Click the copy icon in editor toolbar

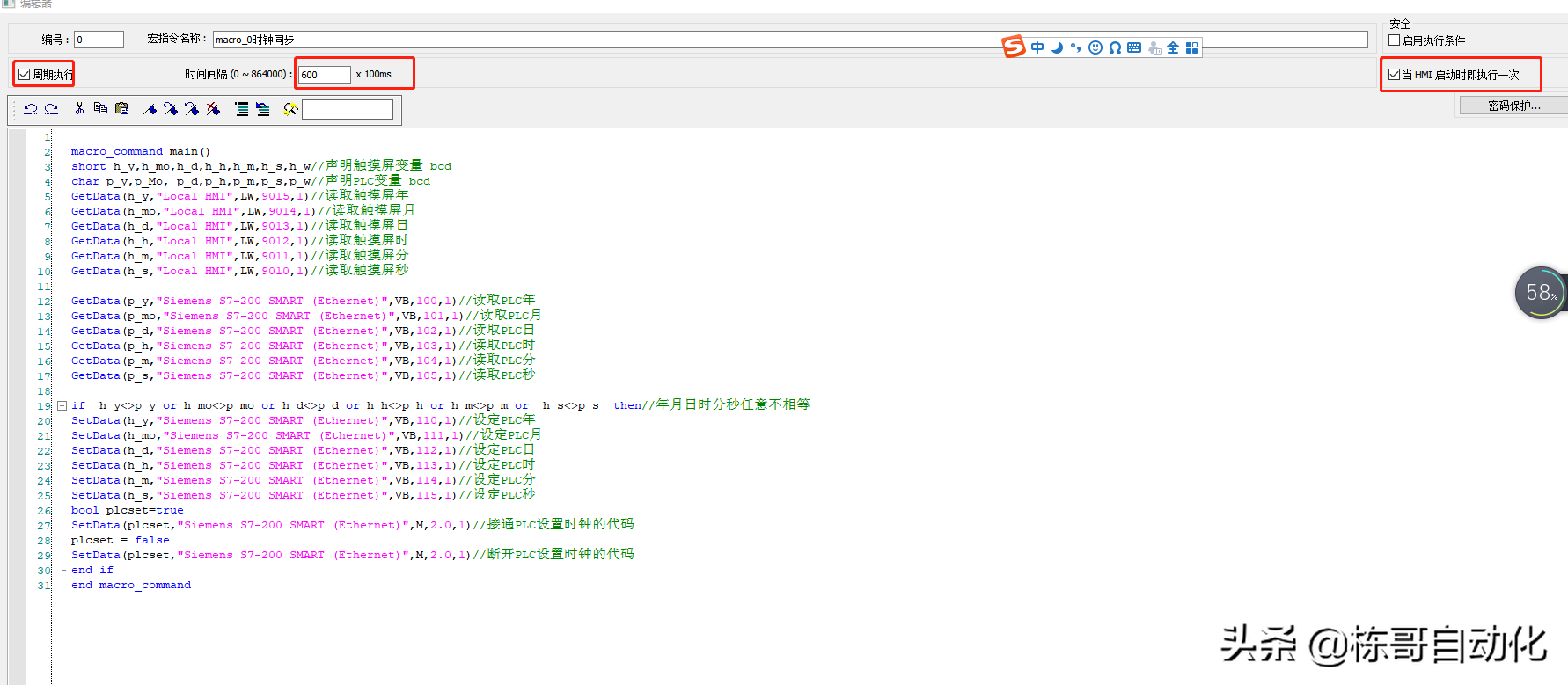click(100, 109)
